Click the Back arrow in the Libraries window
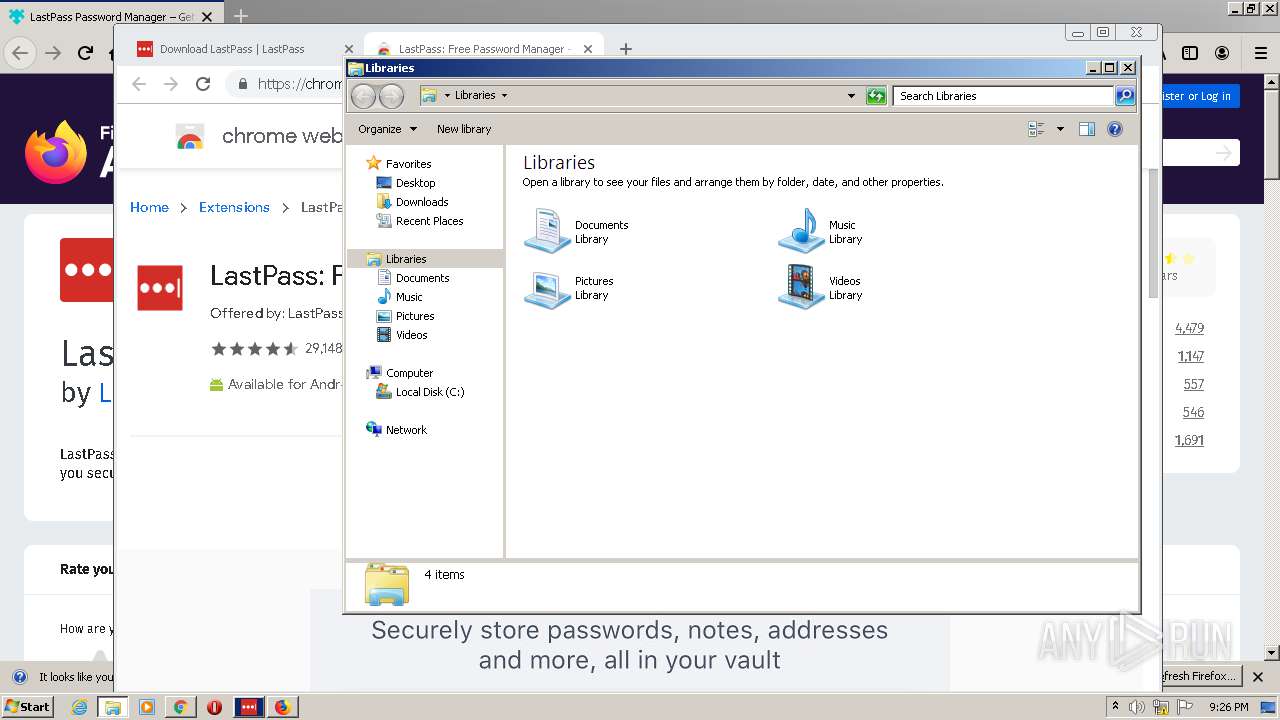1280x720 pixels. pos(364,96)
